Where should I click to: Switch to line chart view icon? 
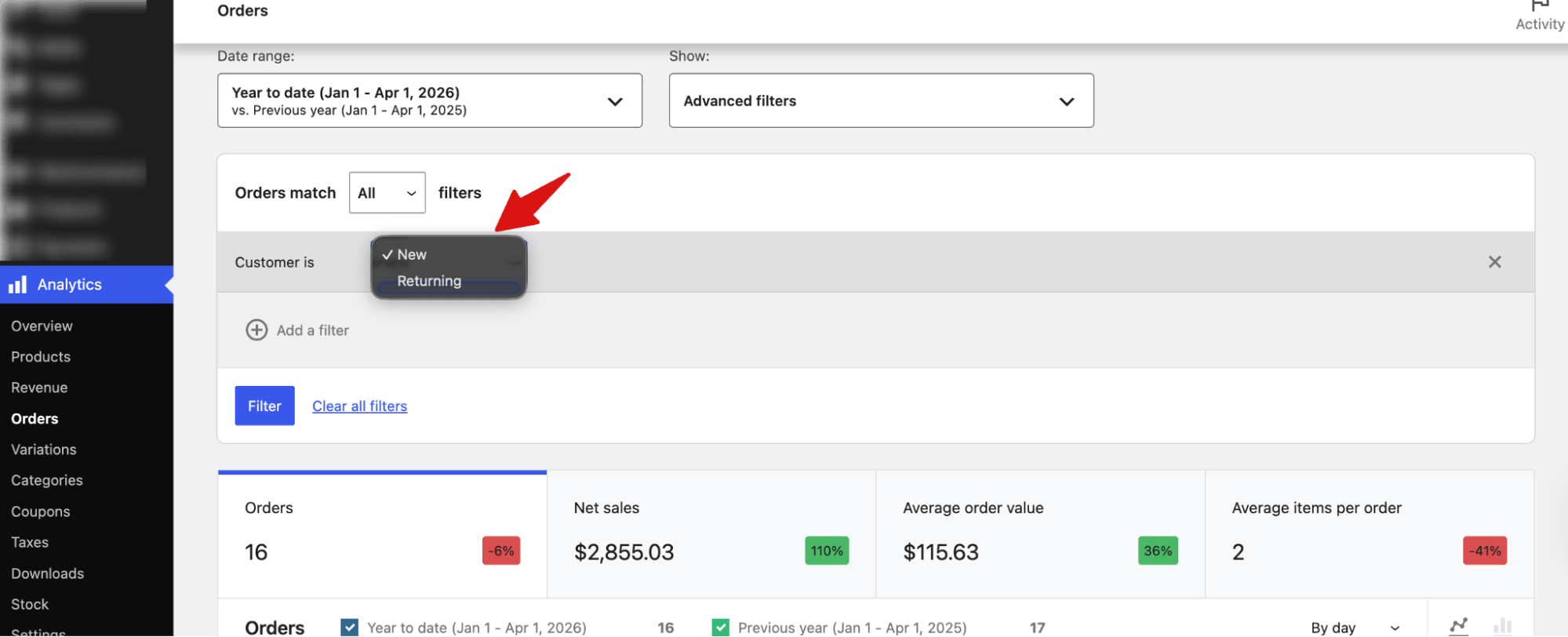coord(1458,626)
